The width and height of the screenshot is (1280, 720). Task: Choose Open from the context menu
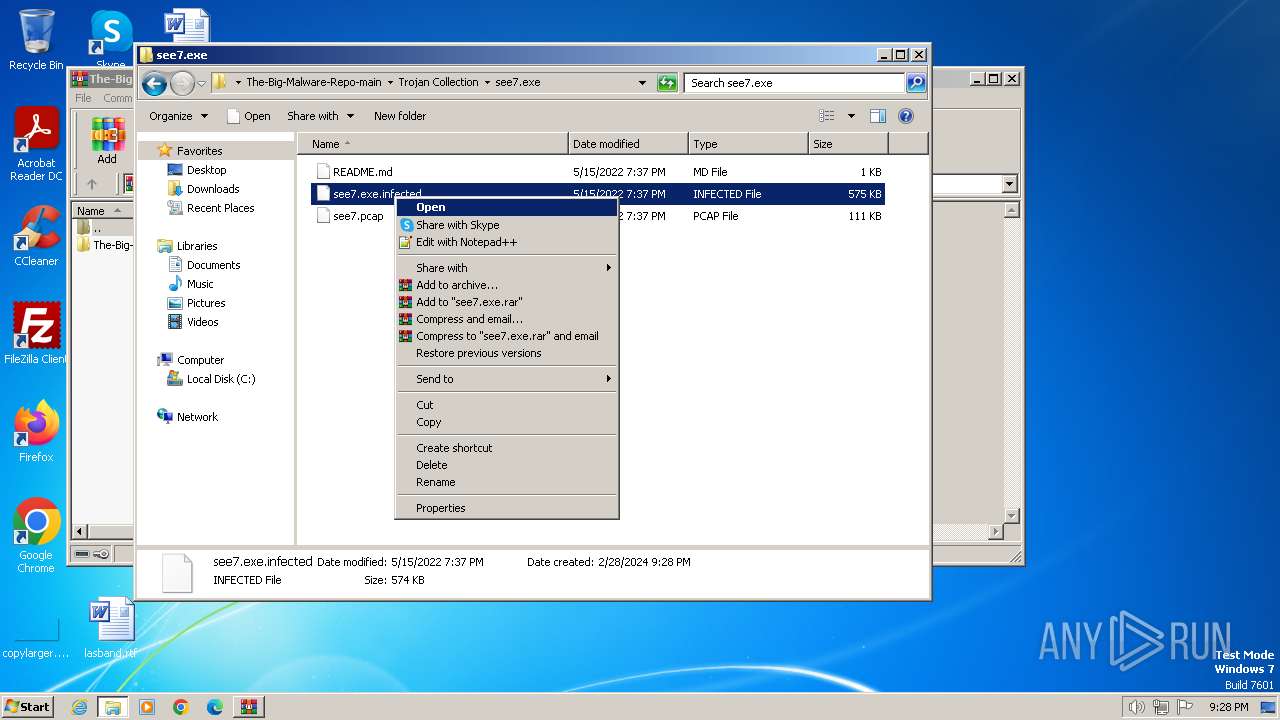point(507,207)
